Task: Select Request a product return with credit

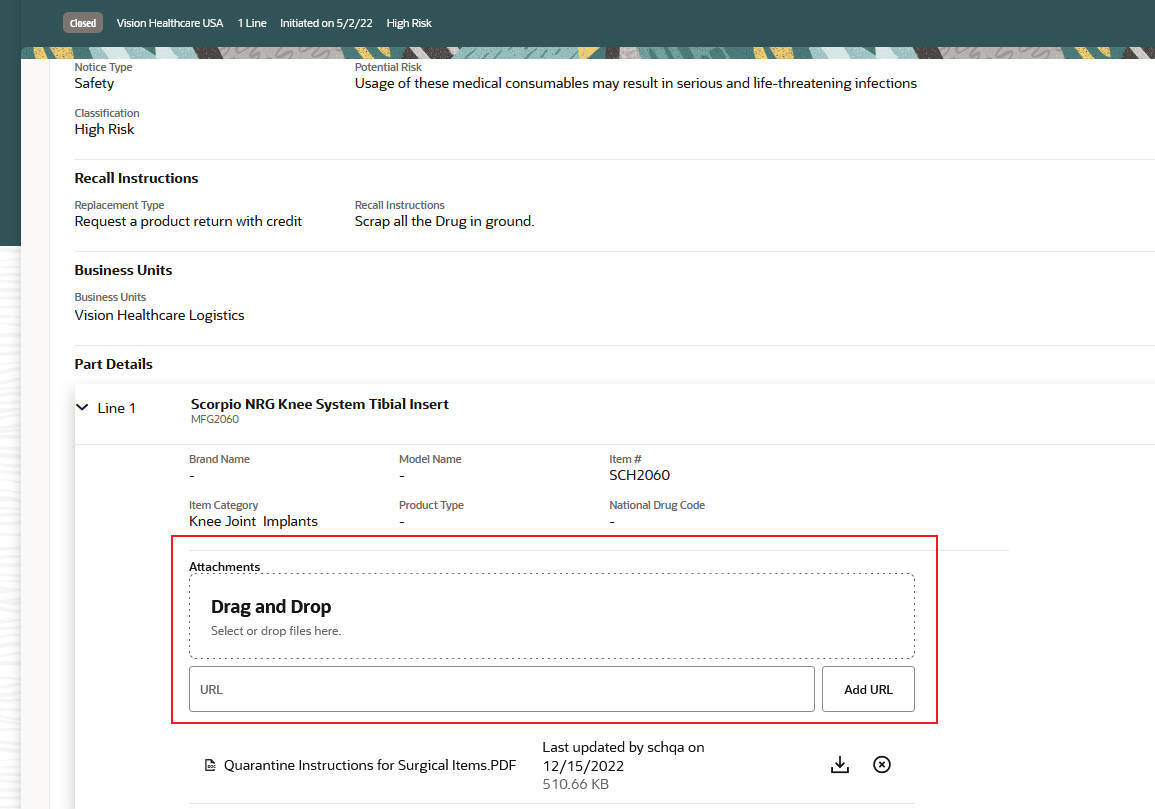Action: tap(188, 221)
